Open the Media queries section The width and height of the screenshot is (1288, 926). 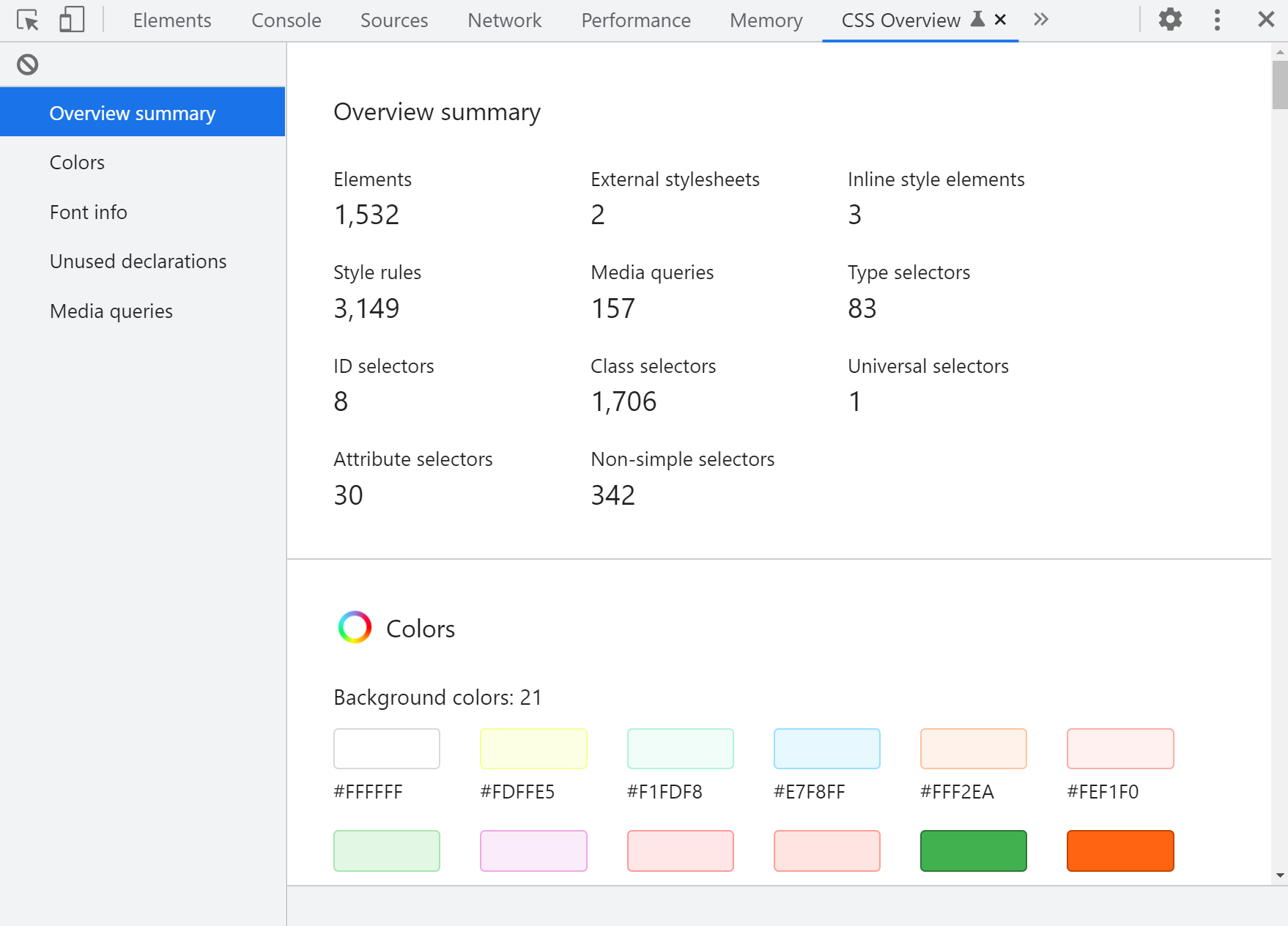tap(111, 311)
